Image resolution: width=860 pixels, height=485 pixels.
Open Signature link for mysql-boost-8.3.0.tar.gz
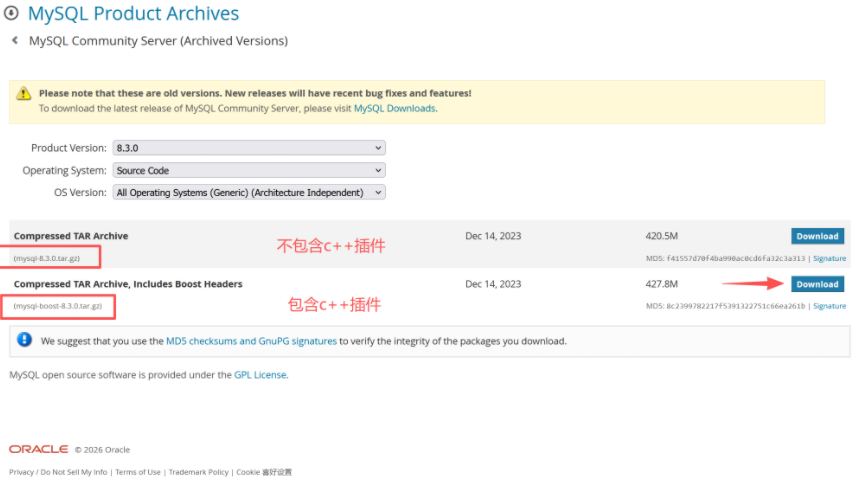pyautogui.click(x=829, y=306)
